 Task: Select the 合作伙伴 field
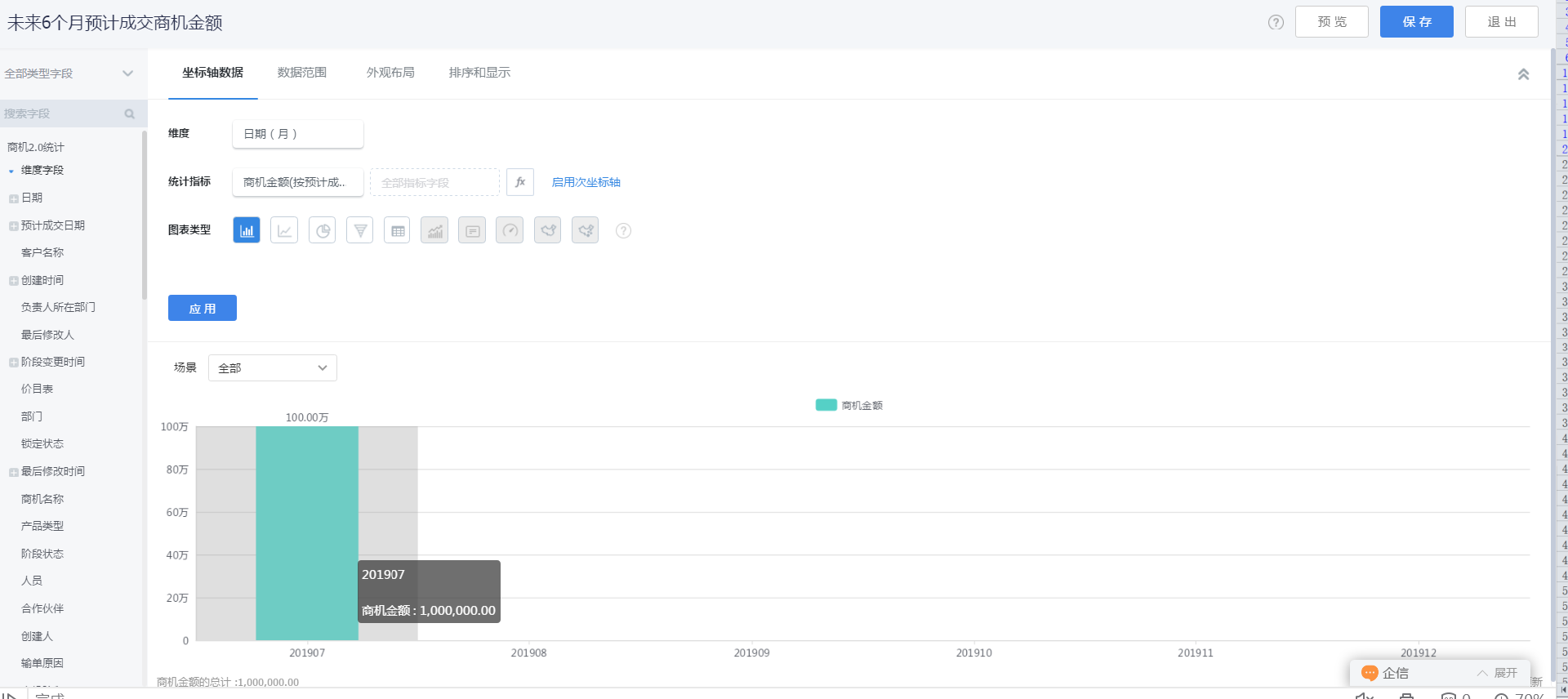[42, 608]
